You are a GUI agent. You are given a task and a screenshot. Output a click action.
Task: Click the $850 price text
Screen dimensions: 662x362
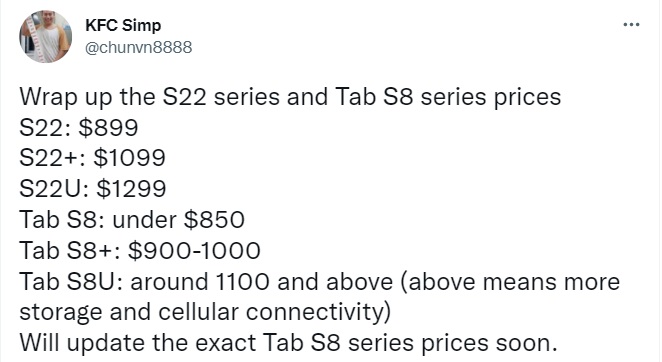(x=214, y=220)
